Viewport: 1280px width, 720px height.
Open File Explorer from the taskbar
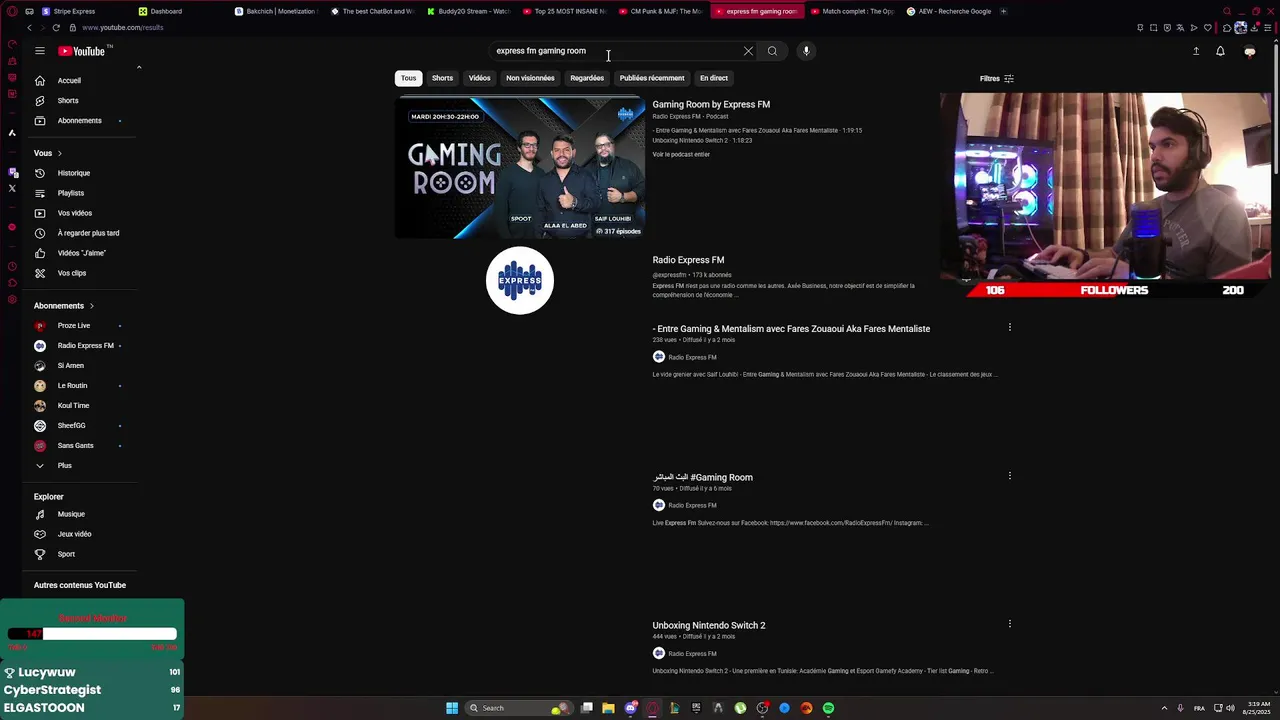(608, 708)
